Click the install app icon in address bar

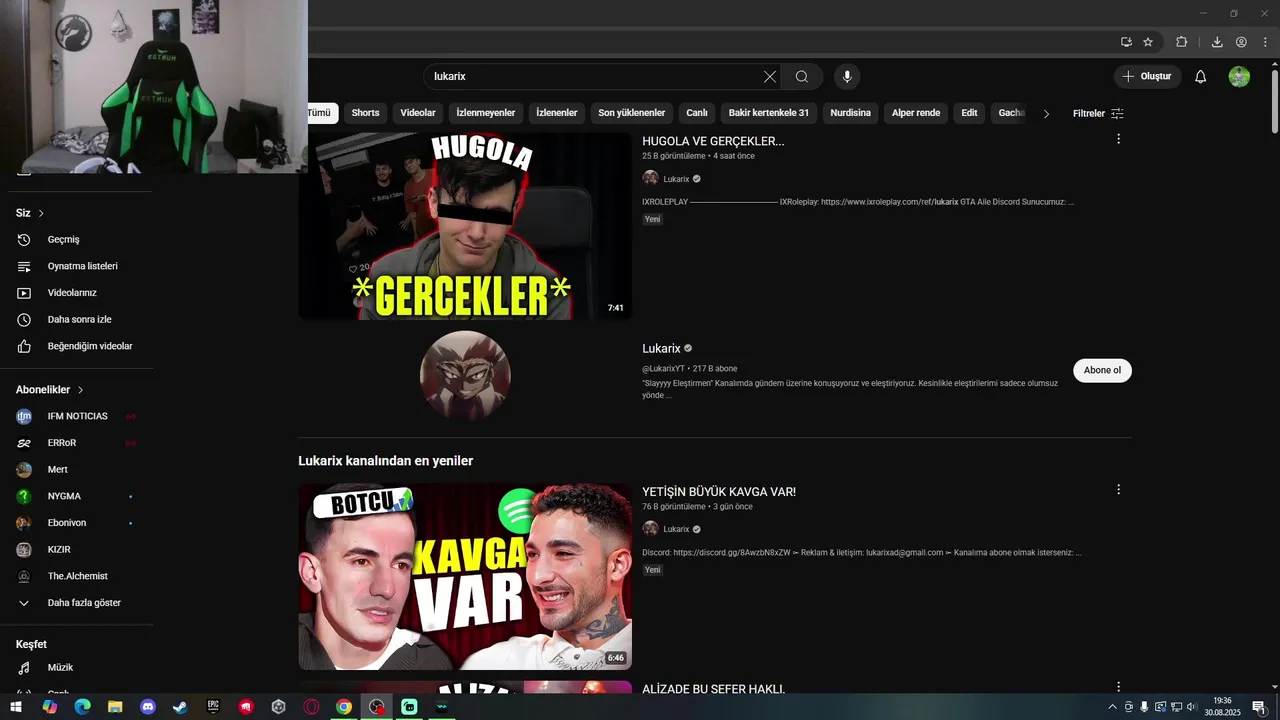(x=1126, y=42)
